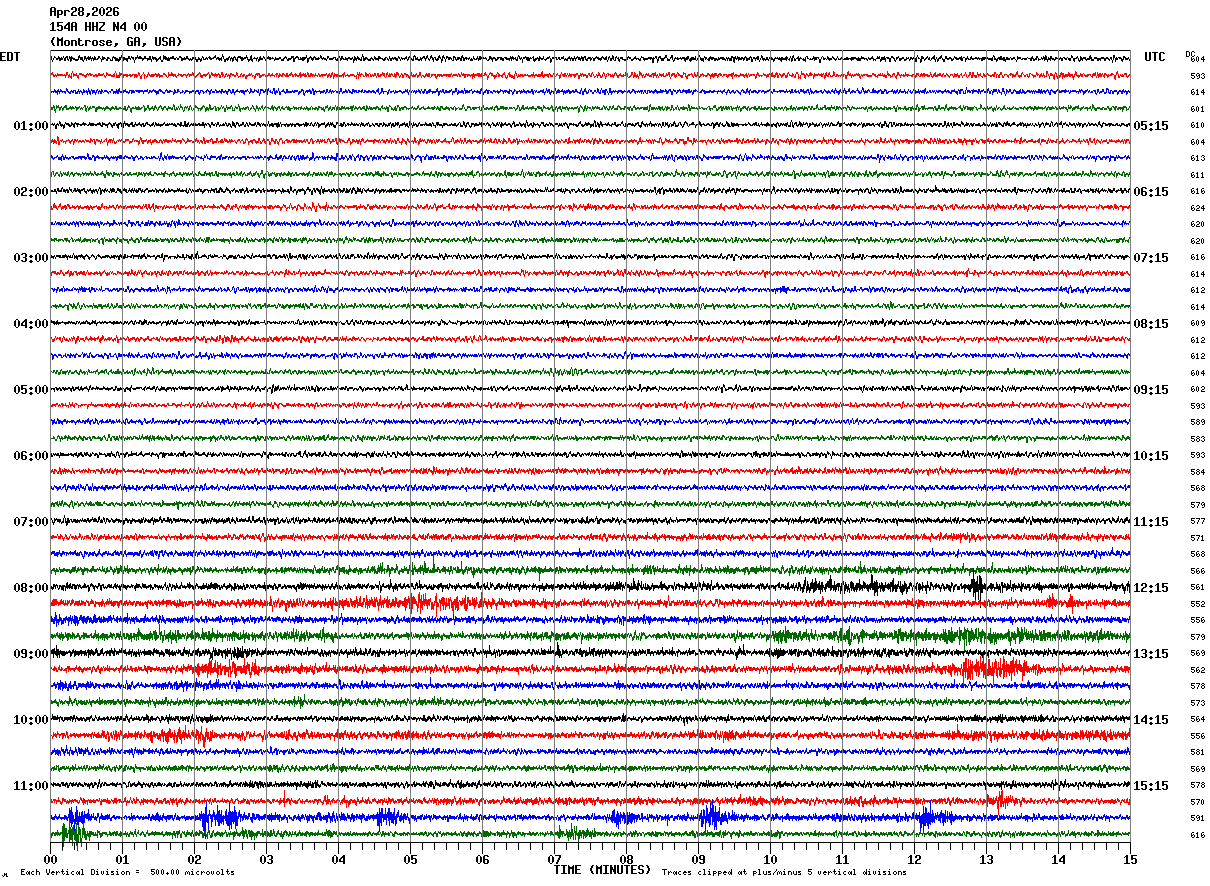Click the 14:15 UTC time label
Image resolution: width=1210 pixels, height=886 pixels.
[1151, 720]
